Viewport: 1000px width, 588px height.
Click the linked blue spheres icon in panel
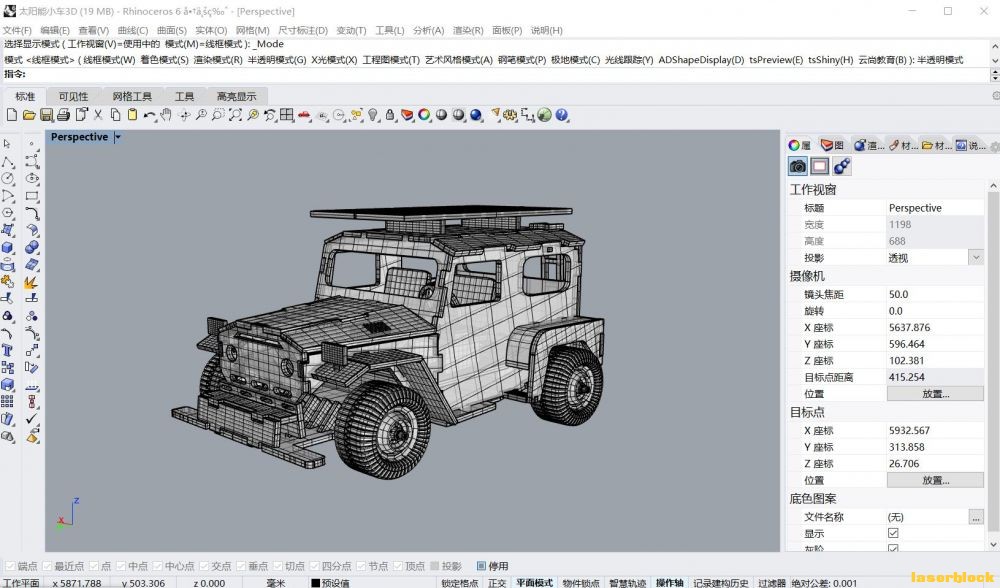point(842,166)
